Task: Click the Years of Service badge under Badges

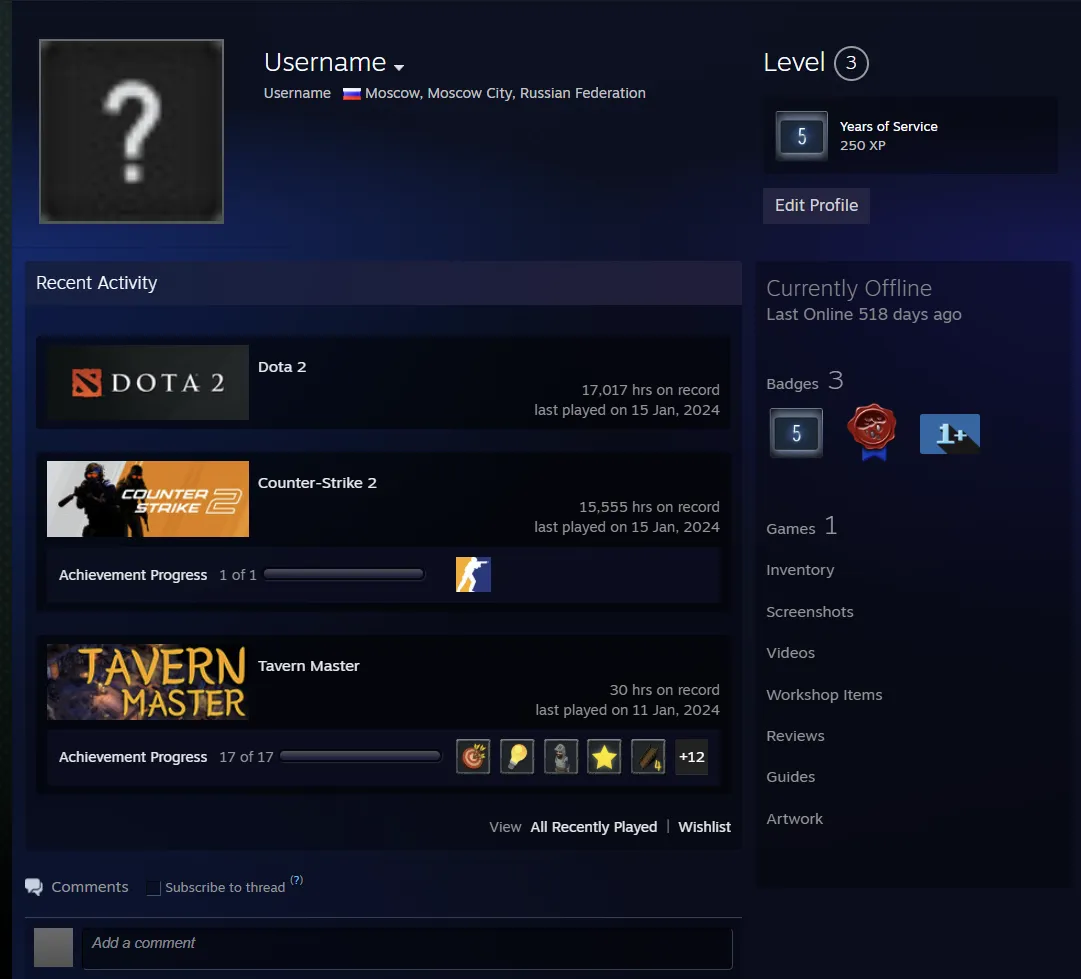Action: click(x=796, y=433)
